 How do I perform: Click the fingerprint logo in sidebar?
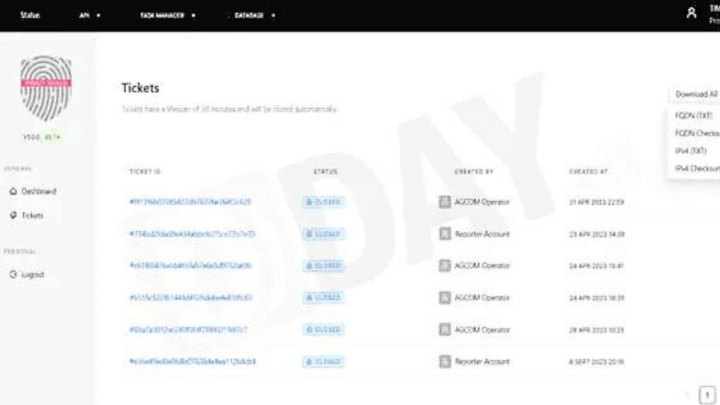(46, 89)
